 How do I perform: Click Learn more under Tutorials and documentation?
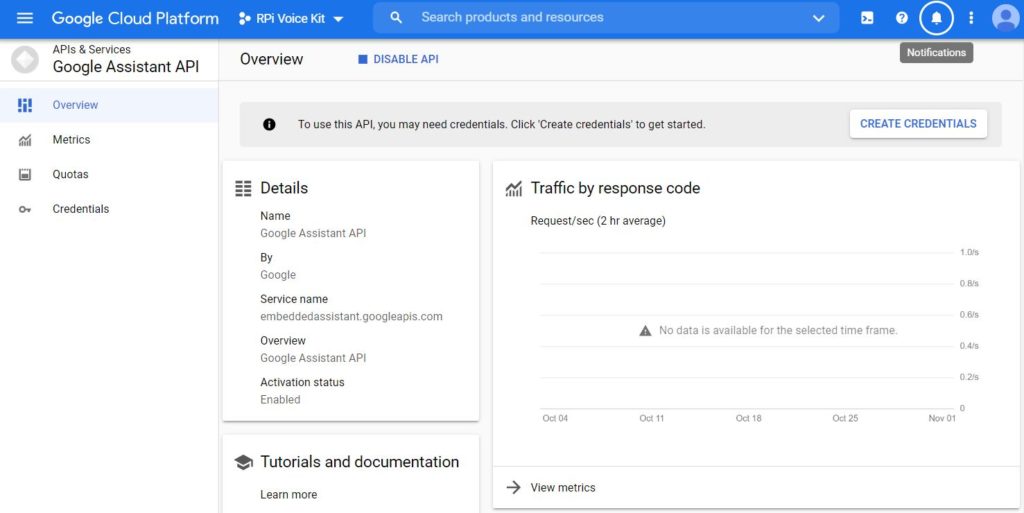point(289,495)
